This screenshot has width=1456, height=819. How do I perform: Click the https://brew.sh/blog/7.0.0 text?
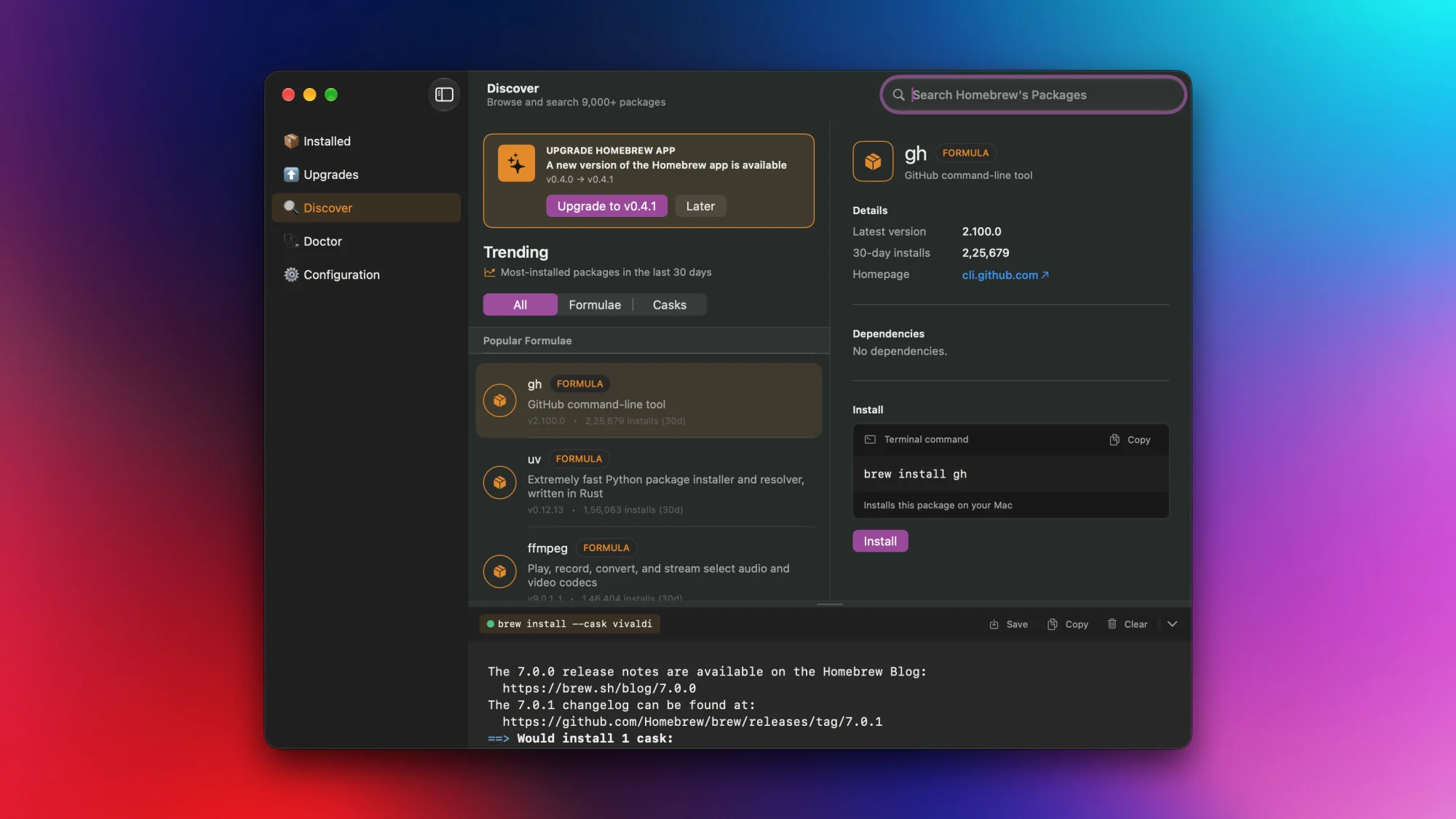pos(598,688)
